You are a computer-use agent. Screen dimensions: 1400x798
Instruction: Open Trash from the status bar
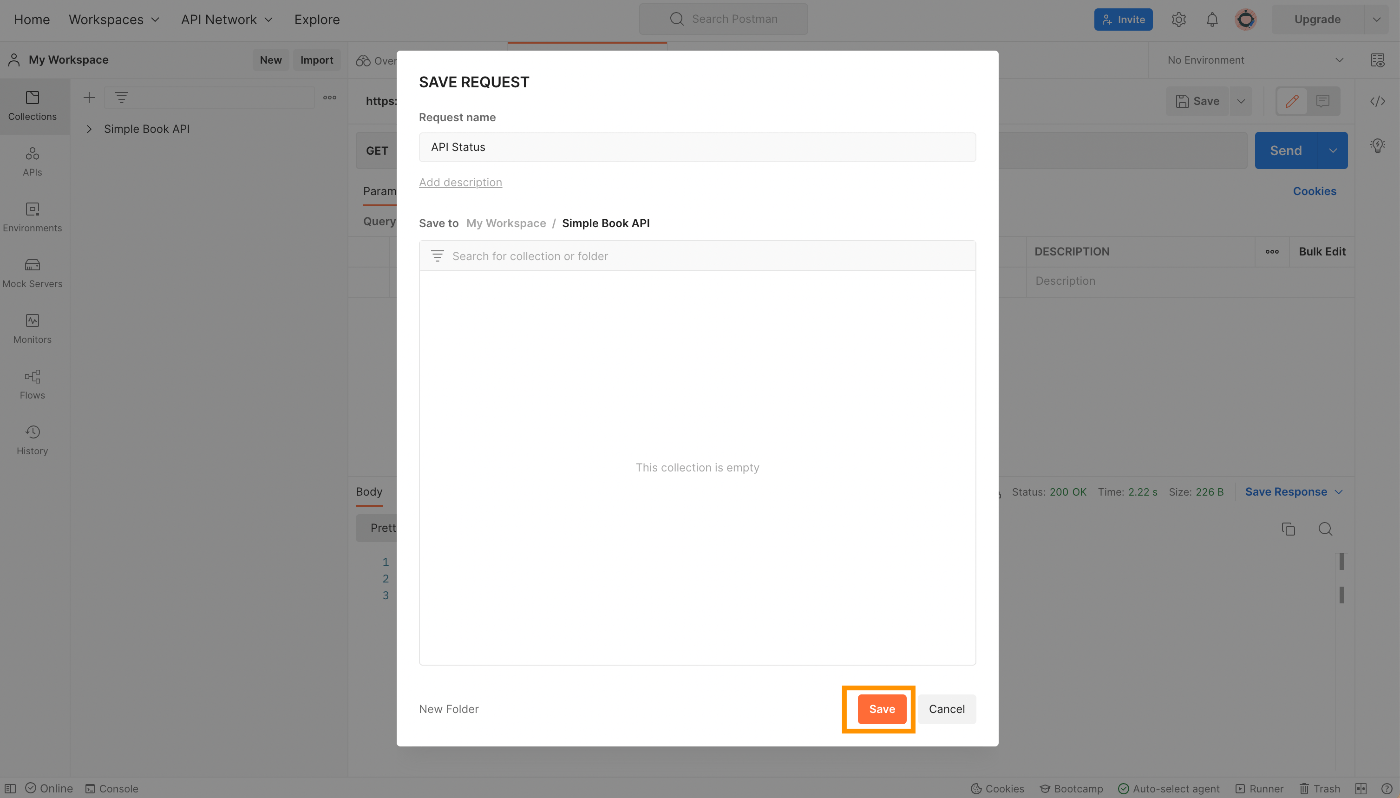[1320, 788]
